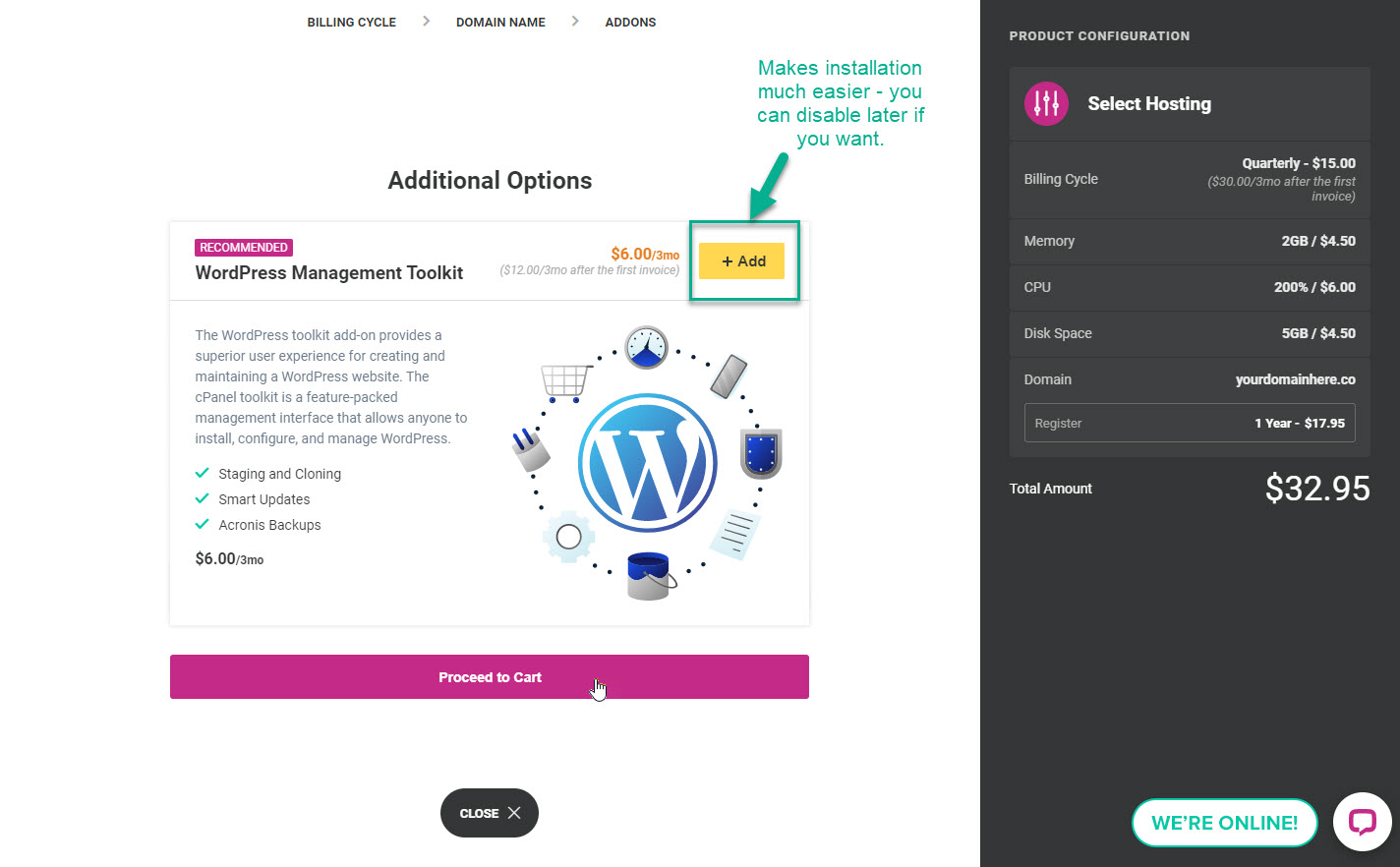Click the Billing Cycle Quarterly row

coord(1190,179)
